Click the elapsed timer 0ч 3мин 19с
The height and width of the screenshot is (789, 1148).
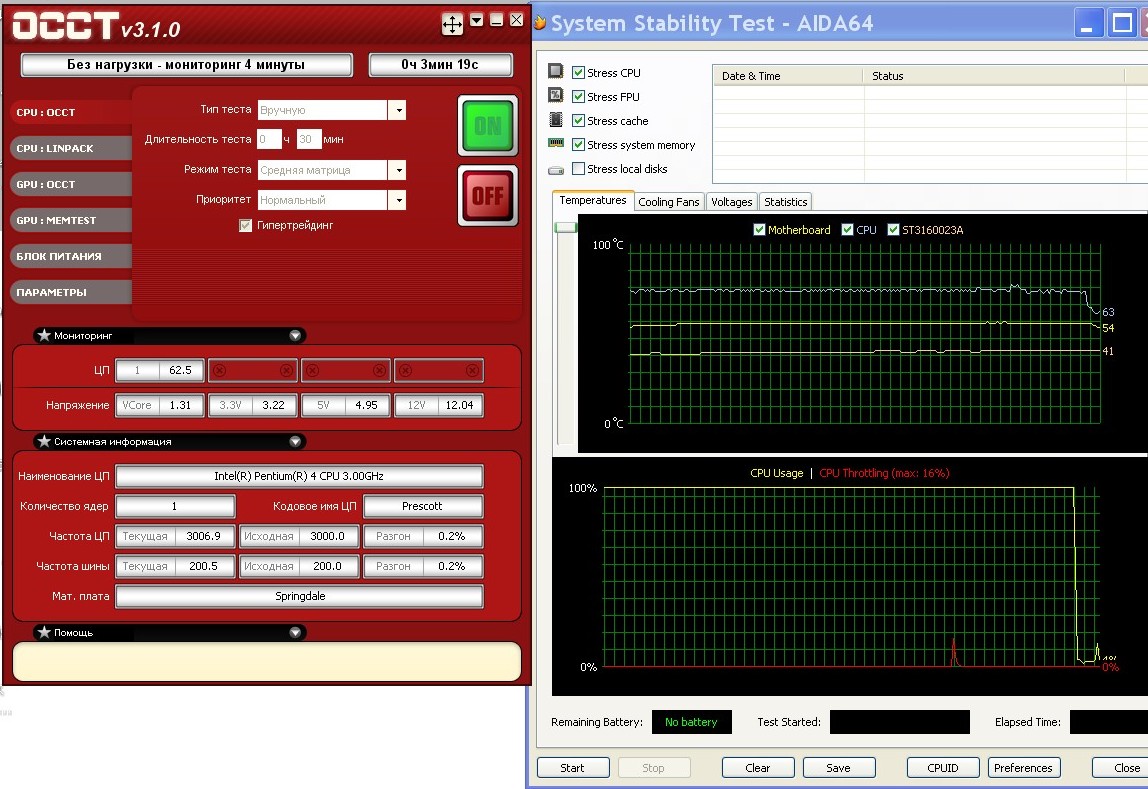click(x=440, y=64)
